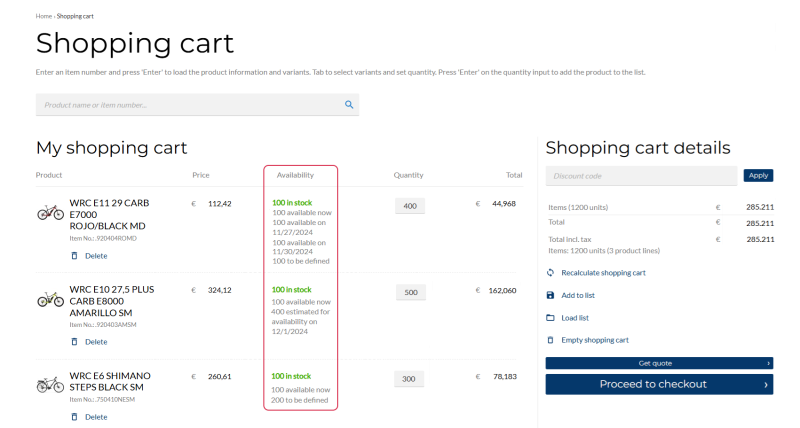Focus the Discount code field
The image size is (800, 428).
coord(641,176)
